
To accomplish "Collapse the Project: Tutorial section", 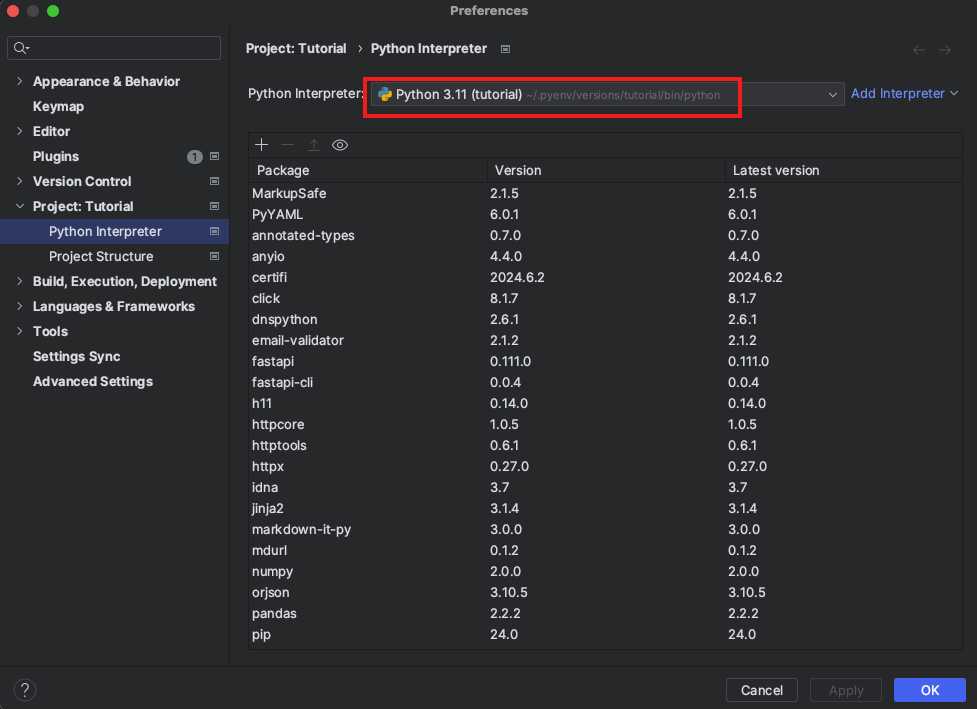I will pyautogui.click(x=19, y=206).
